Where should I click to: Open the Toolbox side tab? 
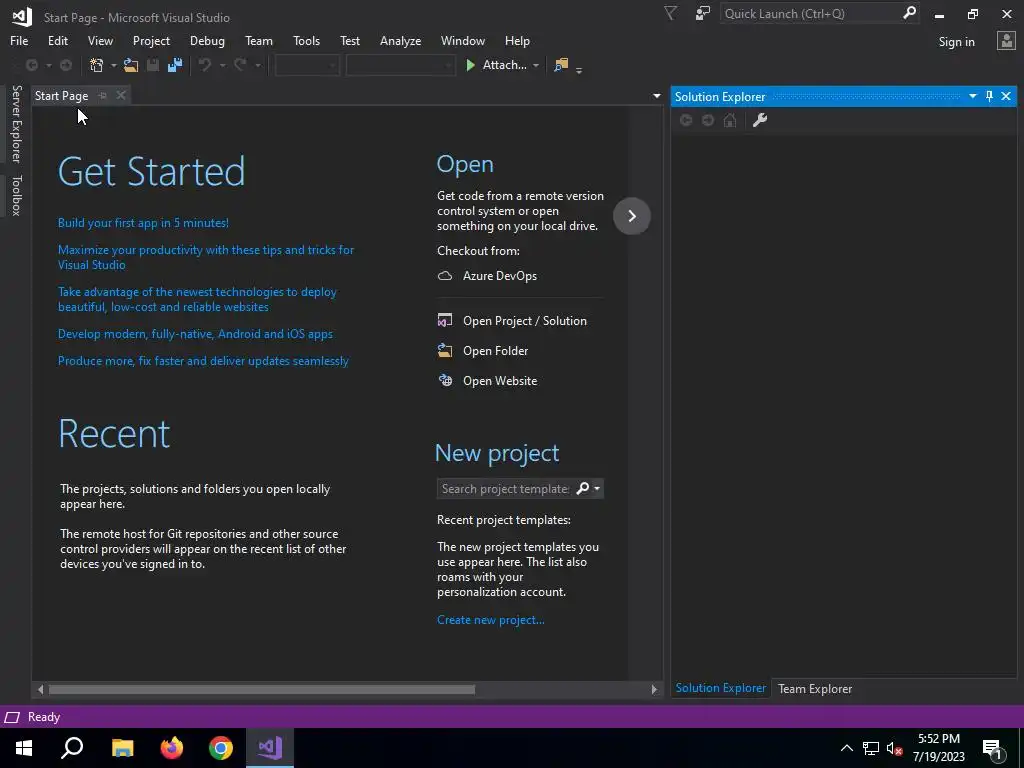pyautogui.click(x=16, y=195)
